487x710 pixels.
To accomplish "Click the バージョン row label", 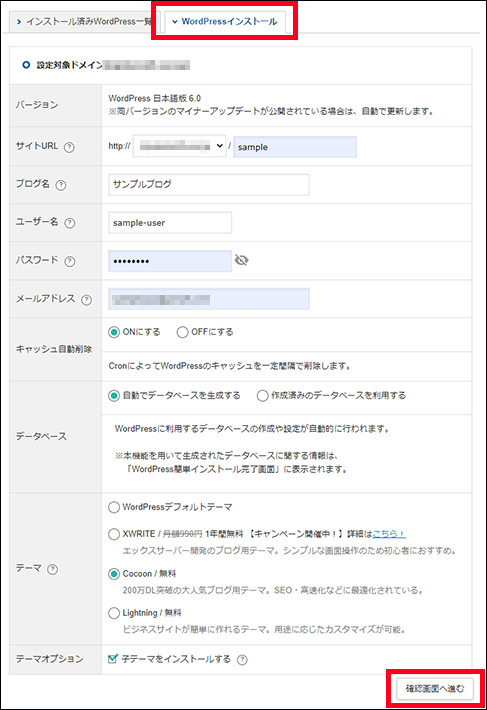I will pos(37,105).
